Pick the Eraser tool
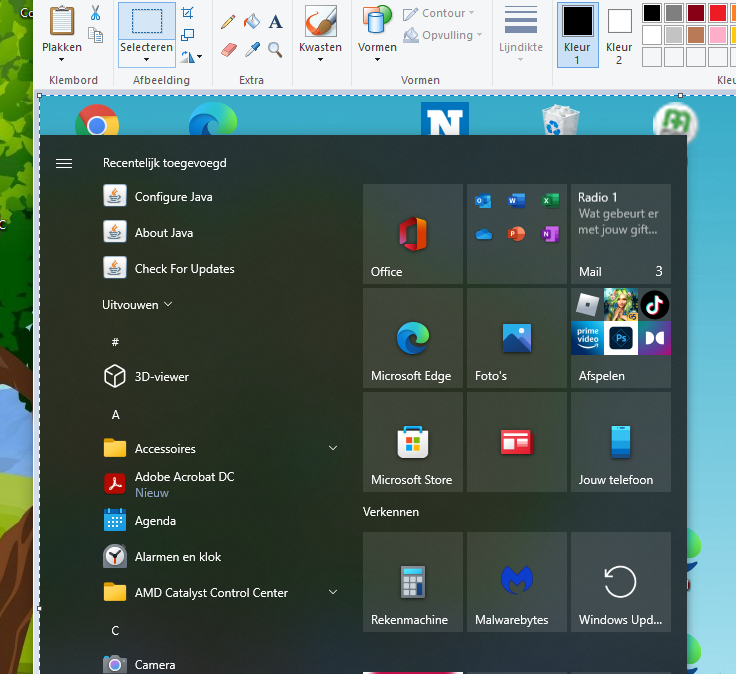 228,49
